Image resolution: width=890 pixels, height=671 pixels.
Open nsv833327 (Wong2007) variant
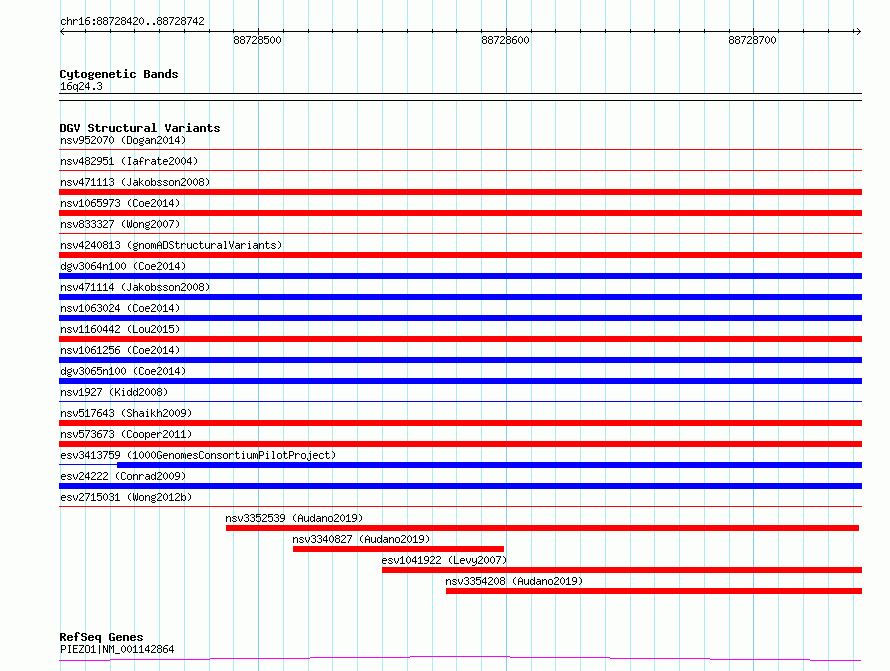(120, 224)
